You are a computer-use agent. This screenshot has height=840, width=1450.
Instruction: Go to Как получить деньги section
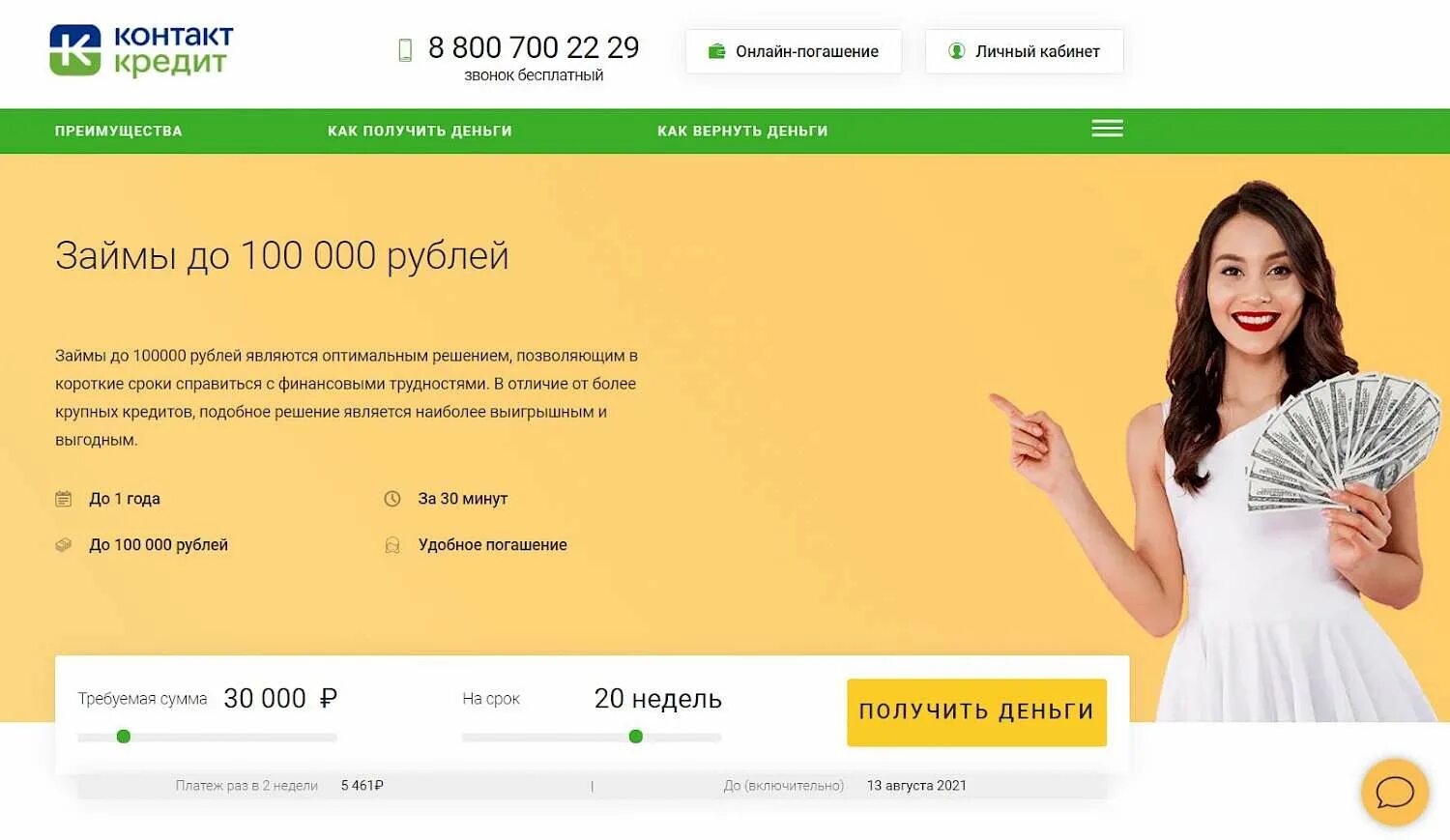[x=420, y=130]
